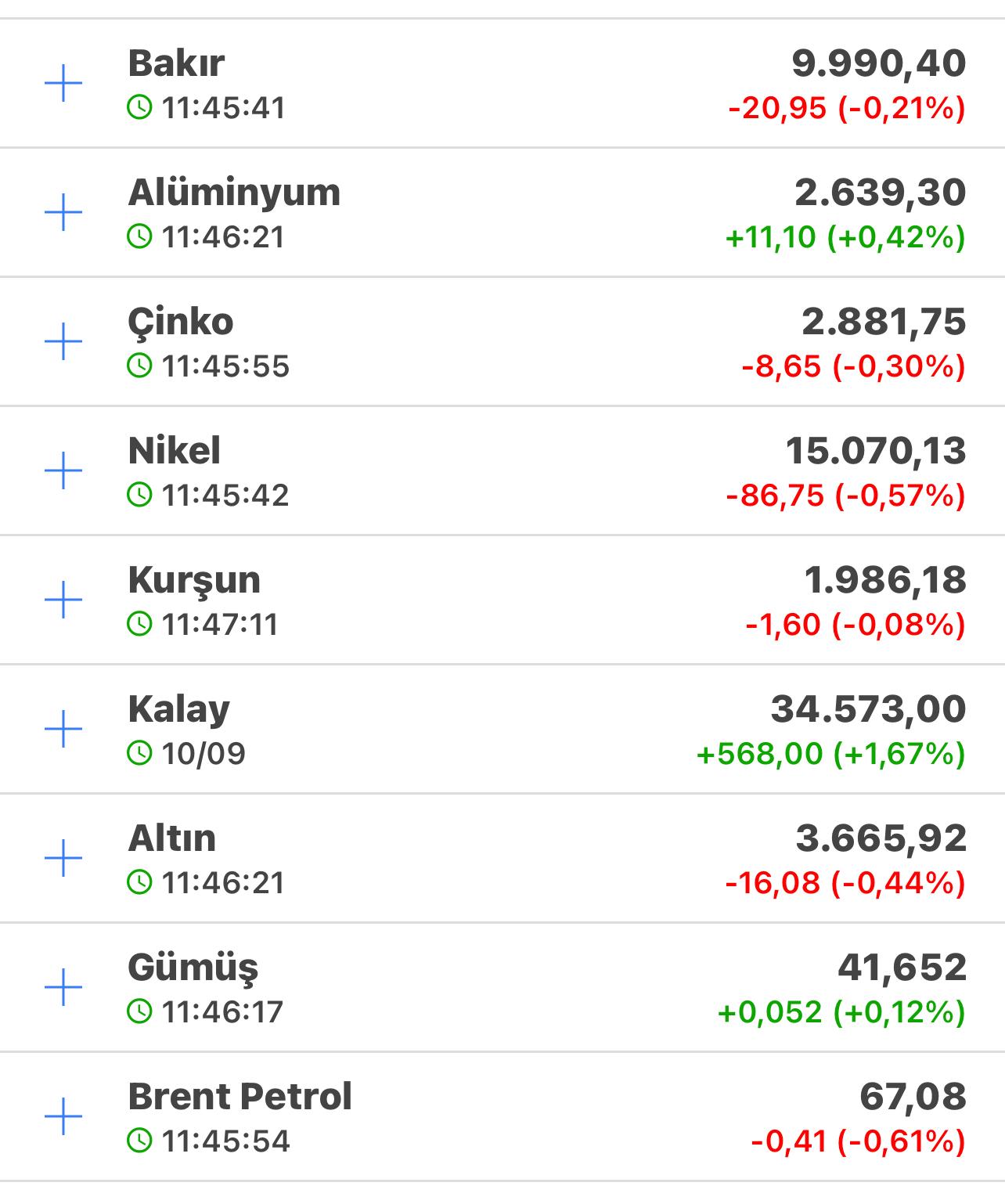Open the Altın commodity page
The width and height of the screenshot is (1005, 1204).
tap(172, 838)
